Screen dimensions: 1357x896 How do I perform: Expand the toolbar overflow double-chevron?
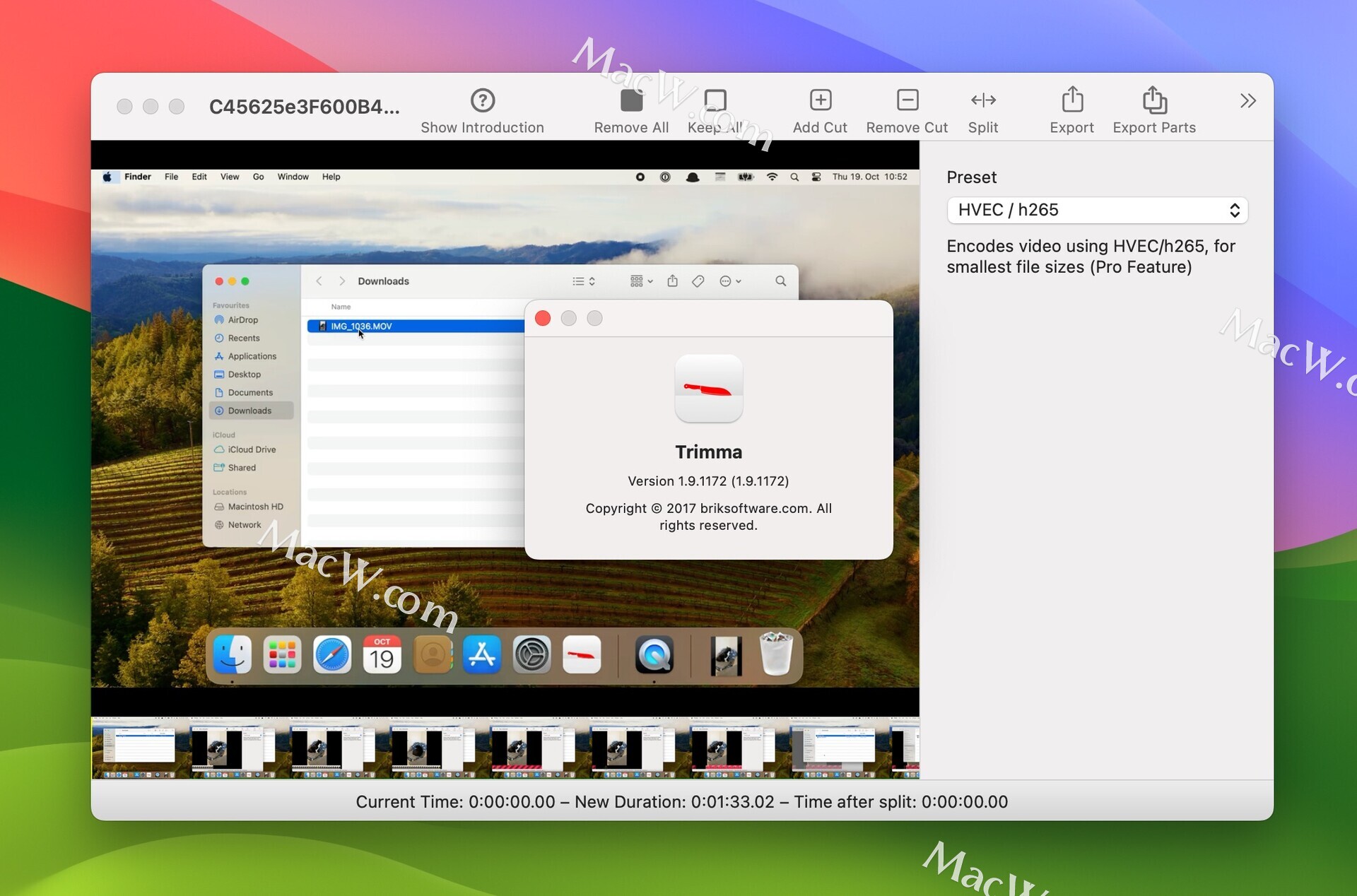point(1248,101)
